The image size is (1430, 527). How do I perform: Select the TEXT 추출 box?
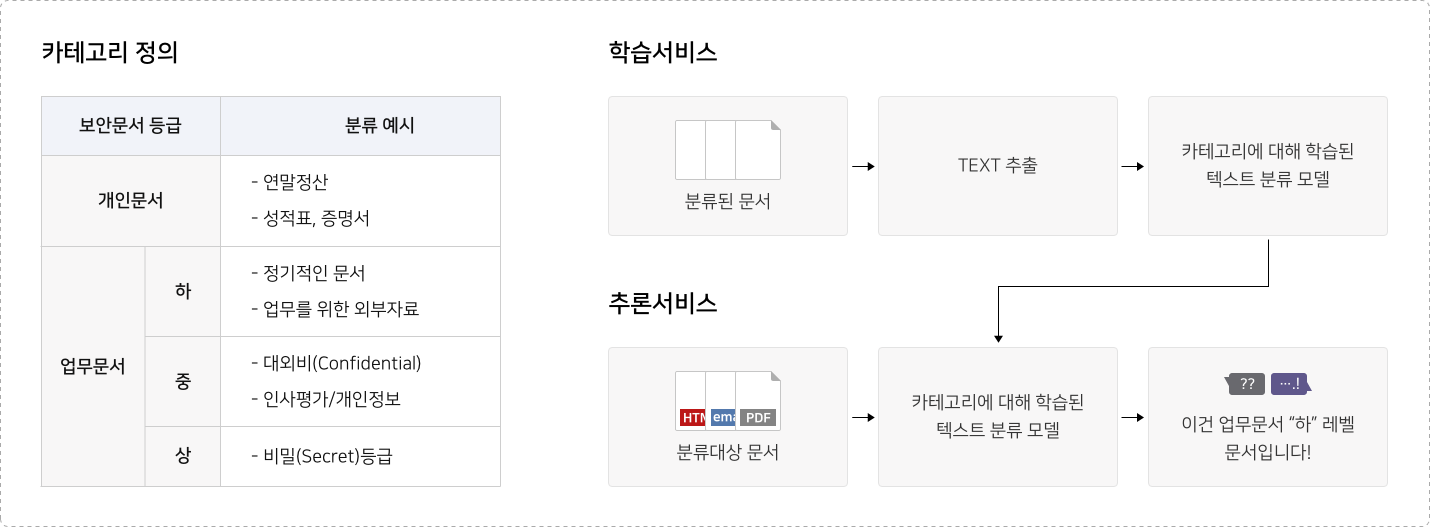pos(998,166)
